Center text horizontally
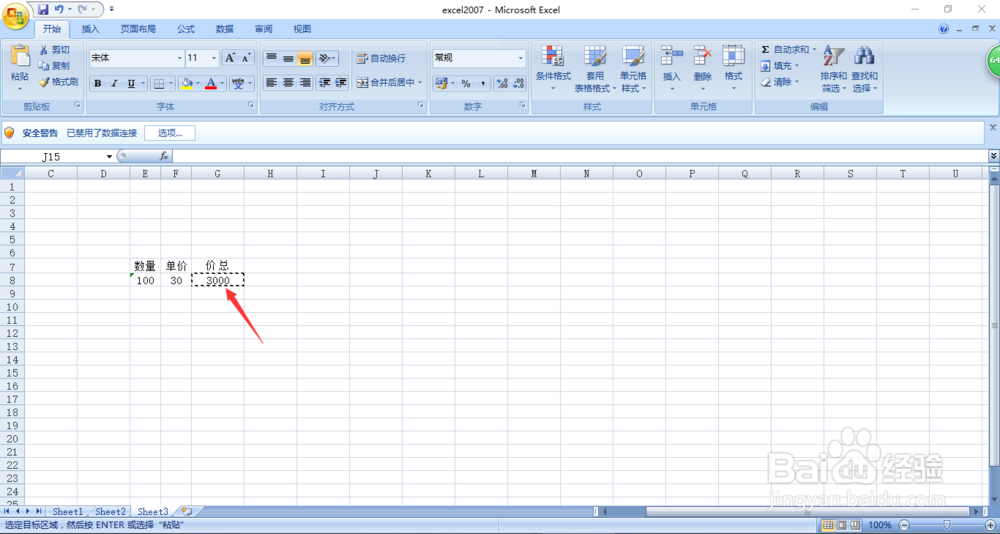Viewport: 1000px width, 534px height. pos(288,82)
